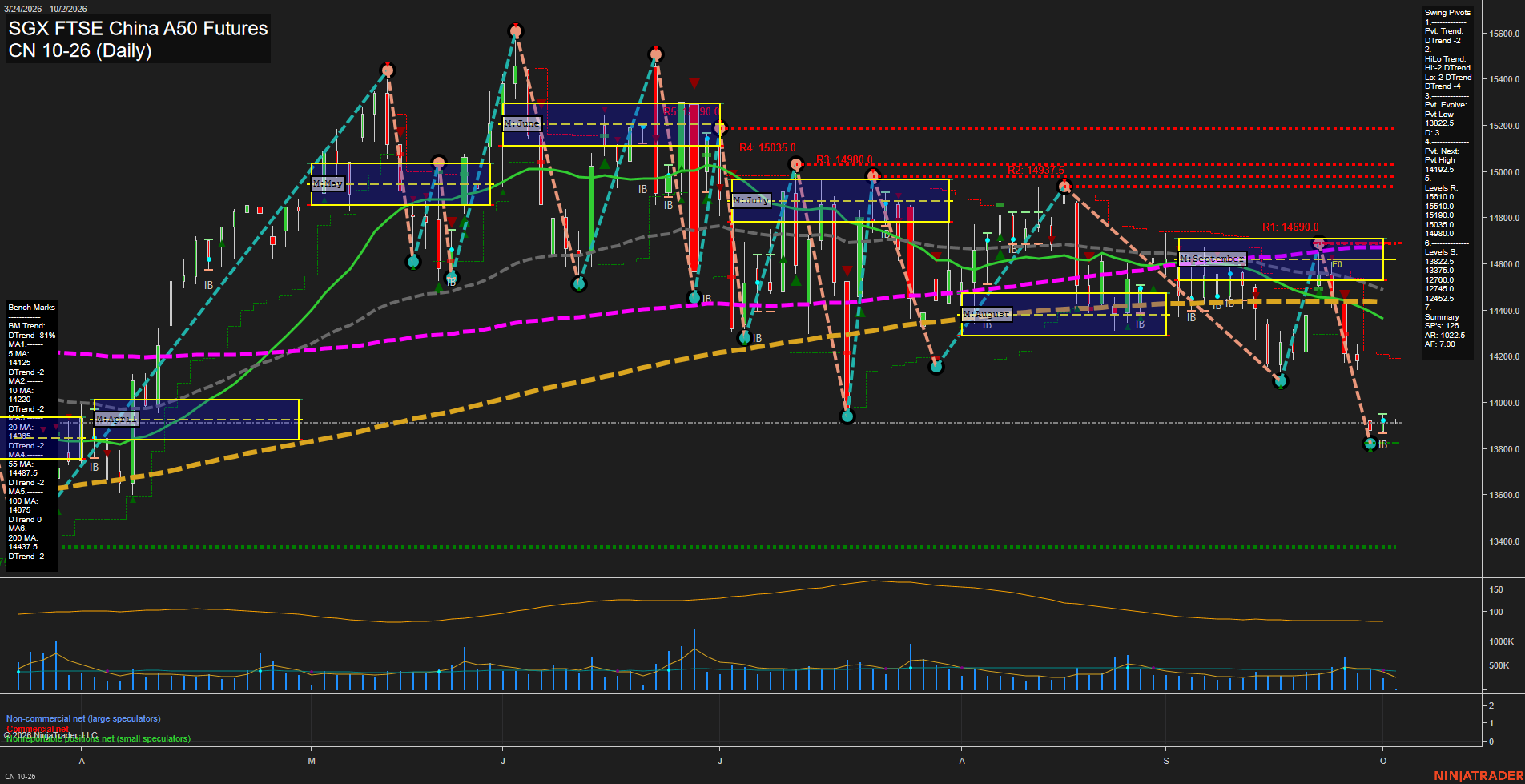Click the 13800.0 price axis label
This screenshot has width=1525, height=784.
(x=1504, y=449)
